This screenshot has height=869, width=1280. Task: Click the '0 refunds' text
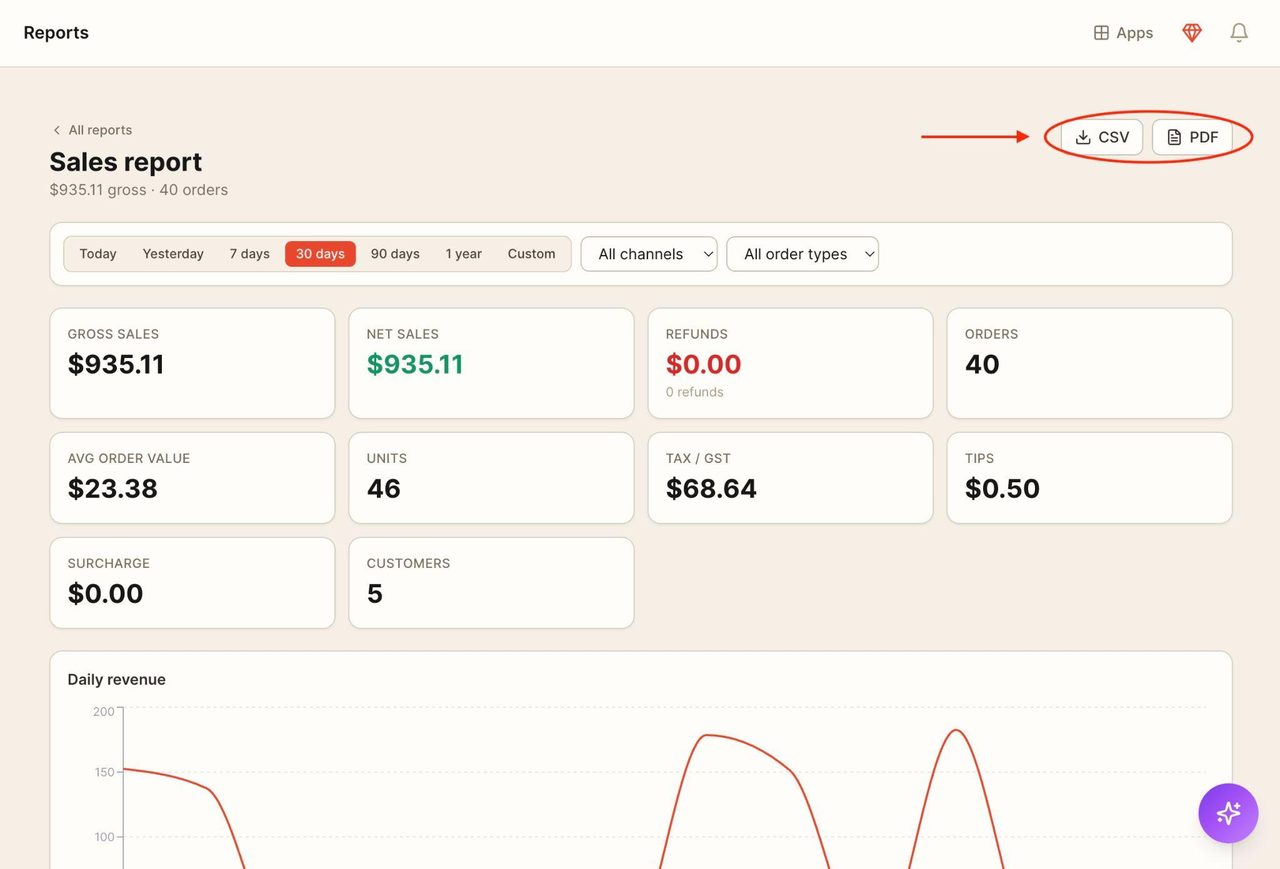coord(695,392)
